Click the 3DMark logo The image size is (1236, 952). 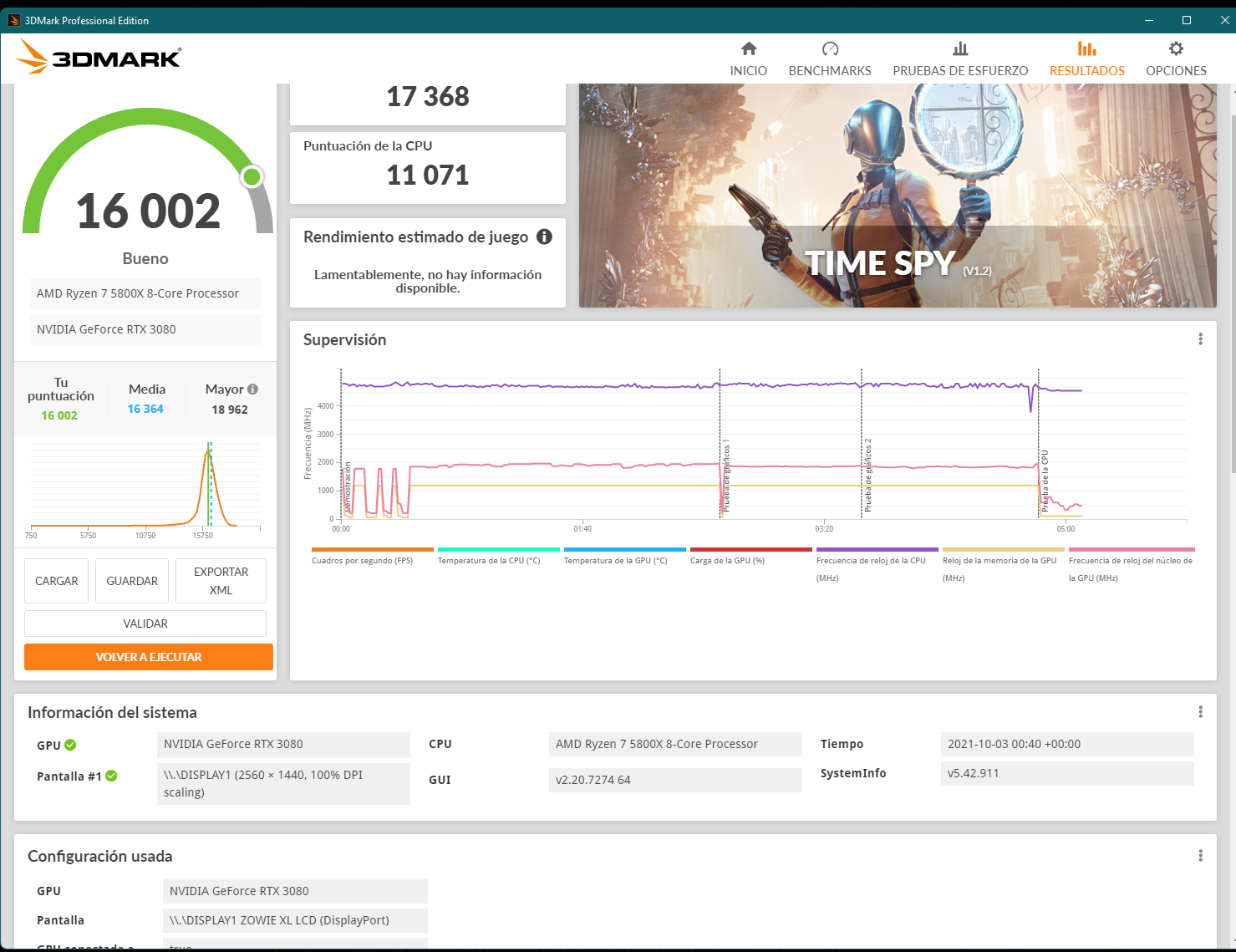(99, 57)
